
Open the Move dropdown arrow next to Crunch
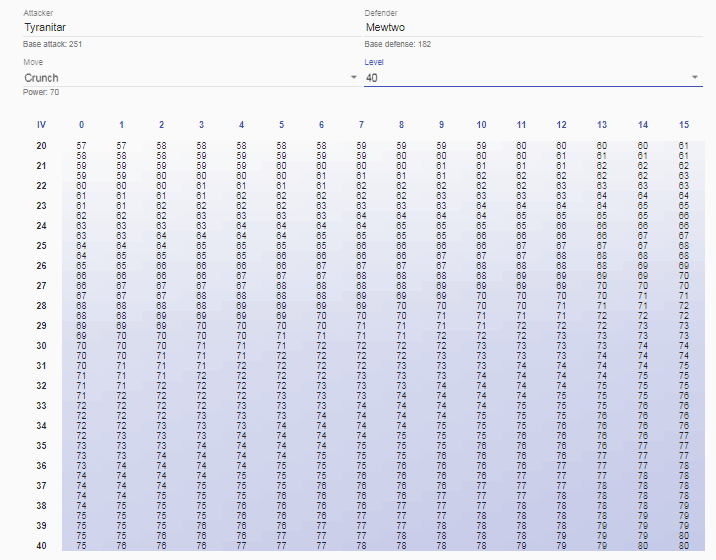pos(353,78)
